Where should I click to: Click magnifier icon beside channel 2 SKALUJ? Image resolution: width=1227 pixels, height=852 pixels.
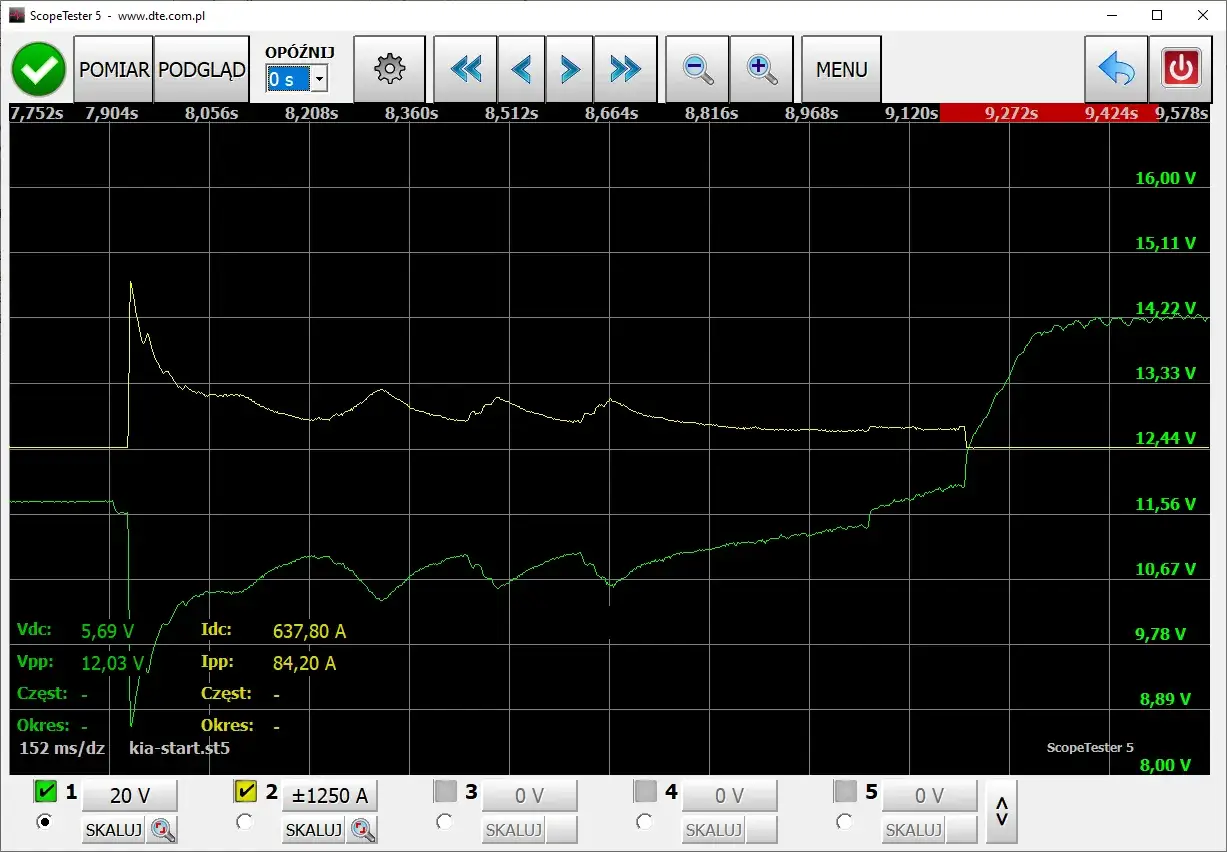pyautogui.click(x=362, y=829)
